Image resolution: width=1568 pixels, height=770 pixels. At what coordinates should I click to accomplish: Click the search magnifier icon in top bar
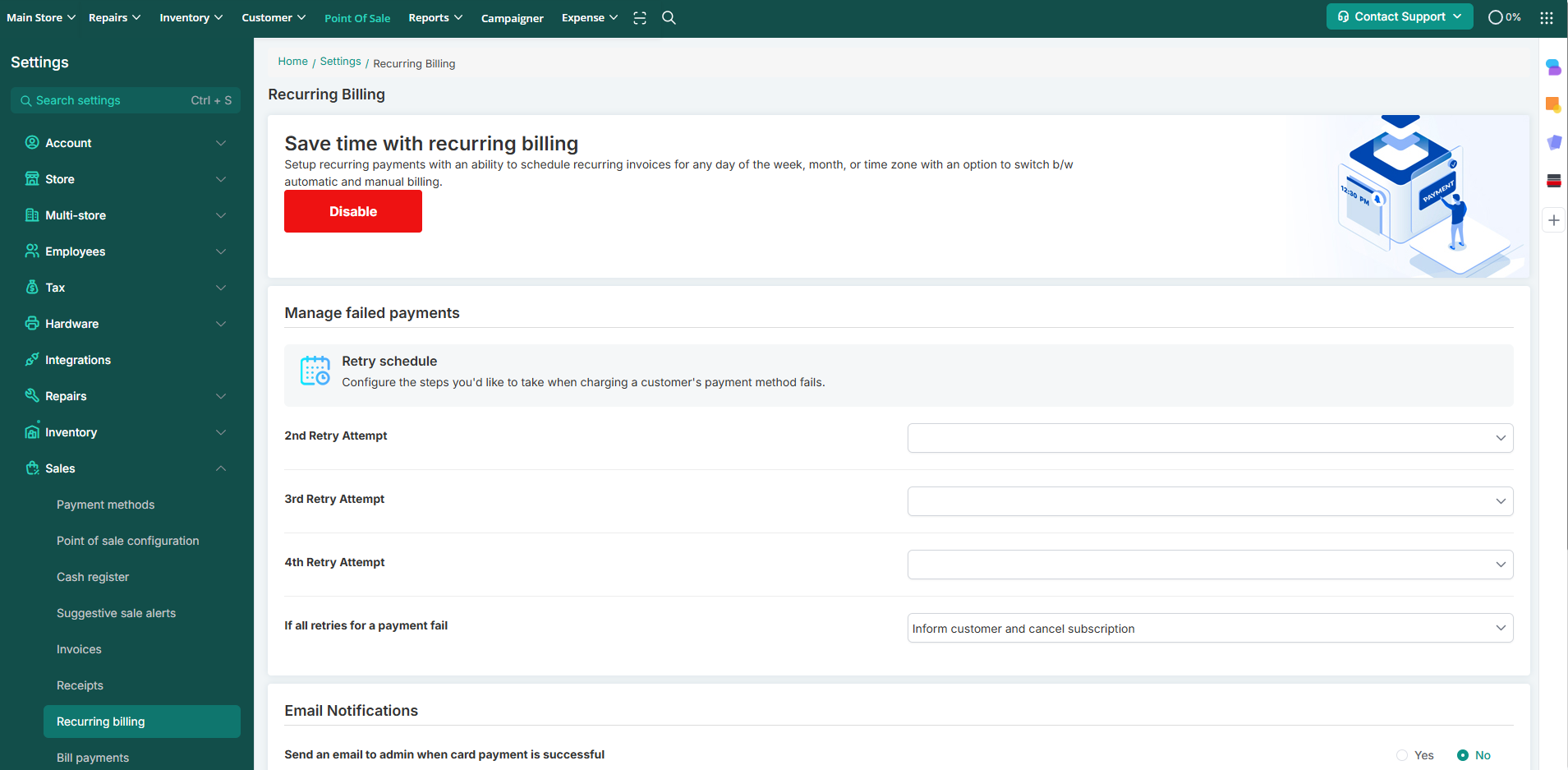669,18
